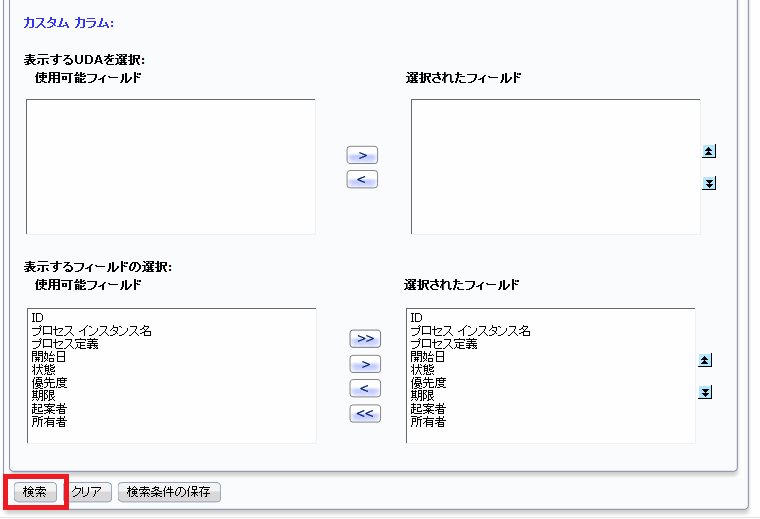Select プロセス インスタンス名 in selected fields

tap(471, 331)
